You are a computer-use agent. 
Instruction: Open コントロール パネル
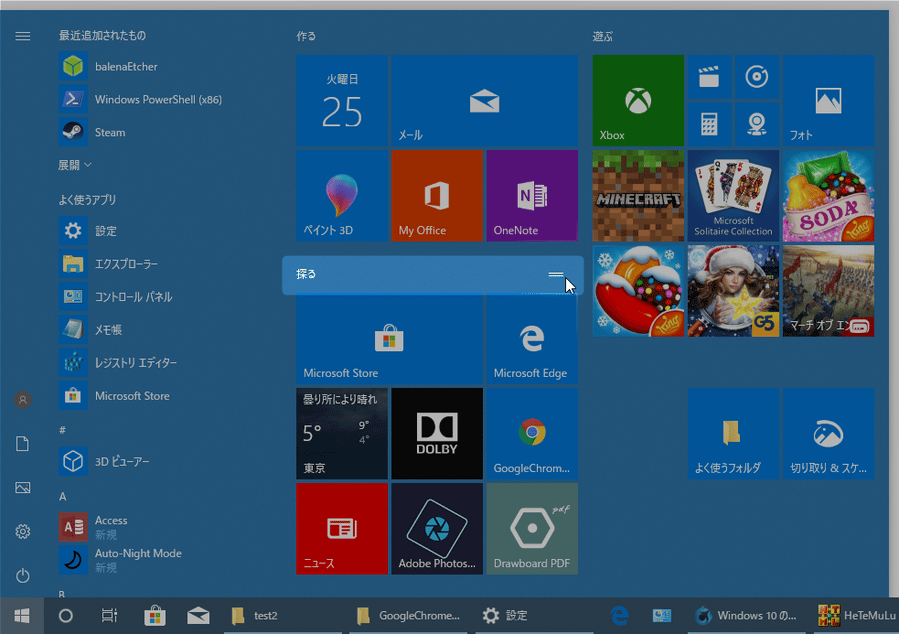tap(116, 297)
